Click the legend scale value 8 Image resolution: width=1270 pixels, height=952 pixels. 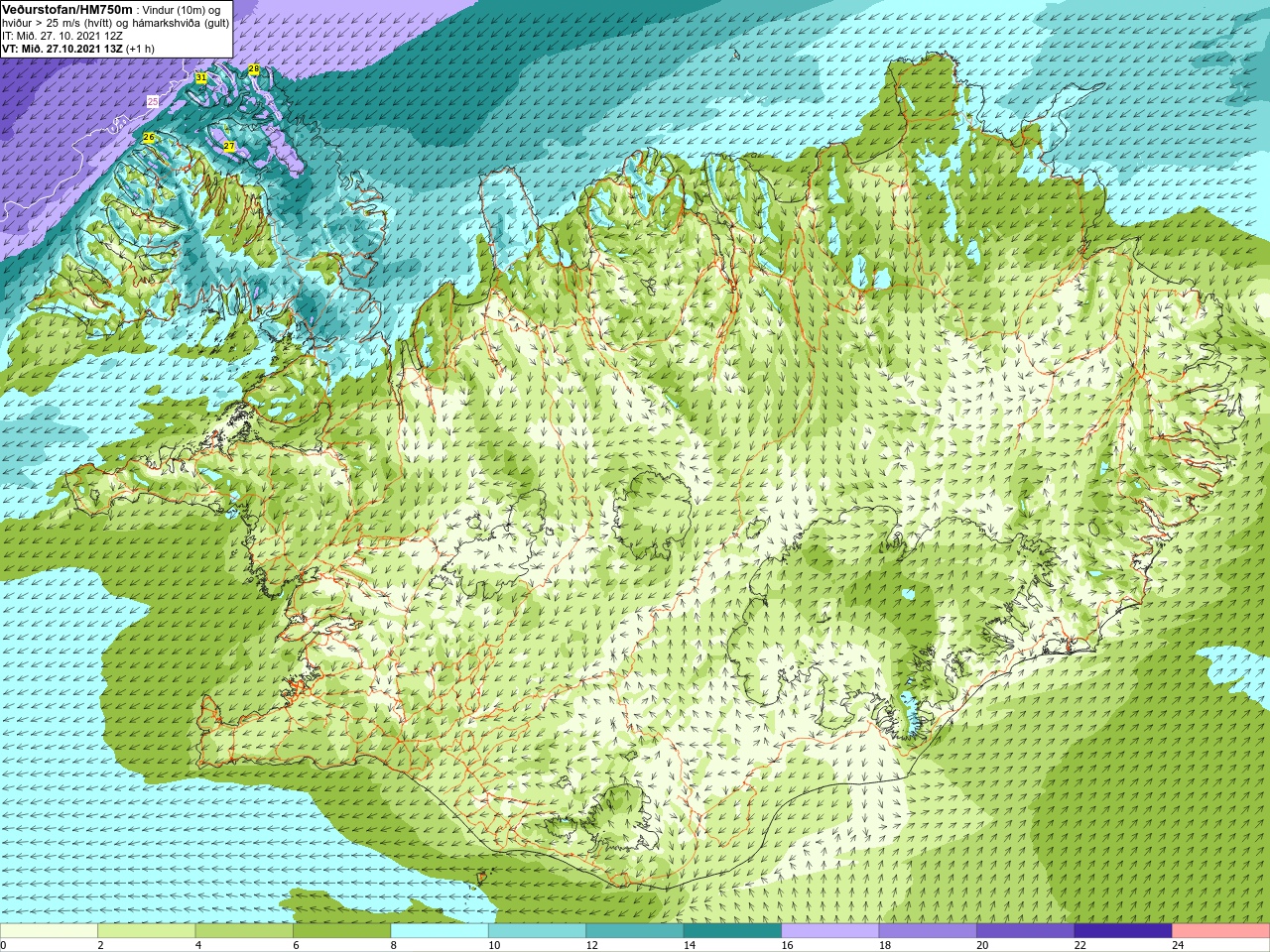click(x=393, y=945)
